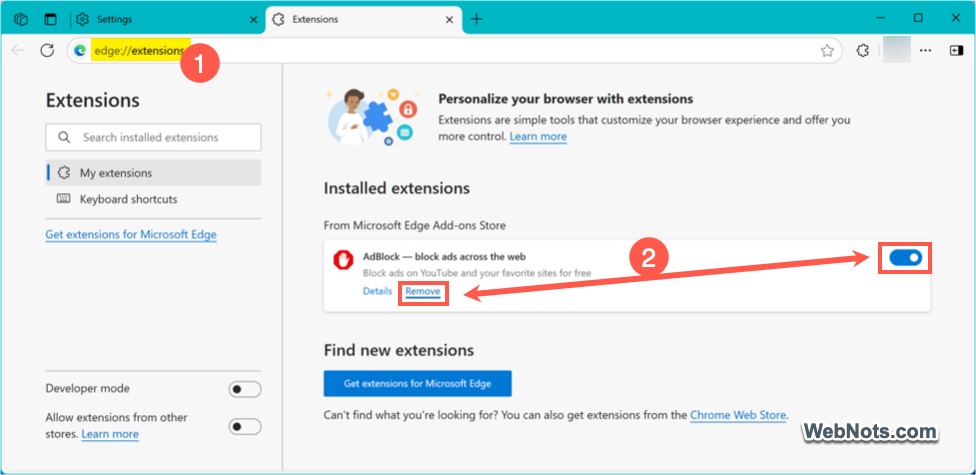
Task: Click AdBlock — block ads across the web title
Action: click(444, 256)
